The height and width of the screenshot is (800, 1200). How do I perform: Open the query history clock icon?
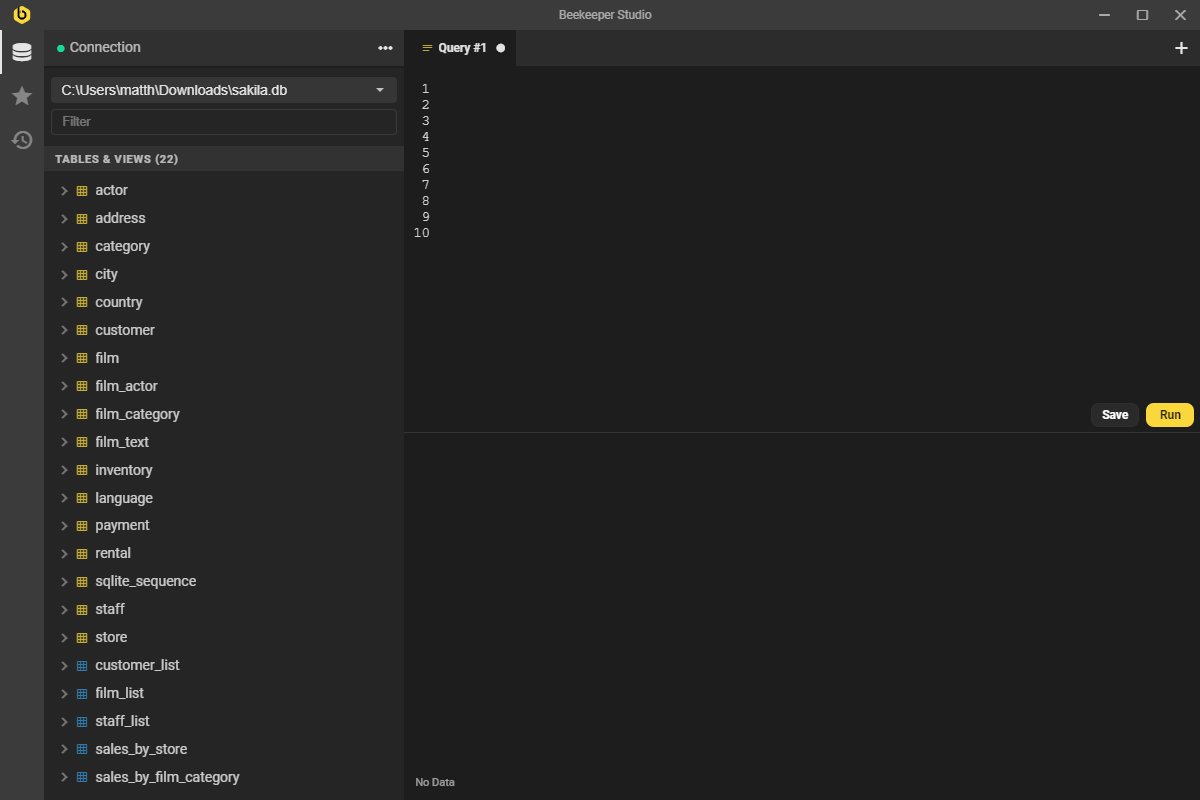coord(22,140)
